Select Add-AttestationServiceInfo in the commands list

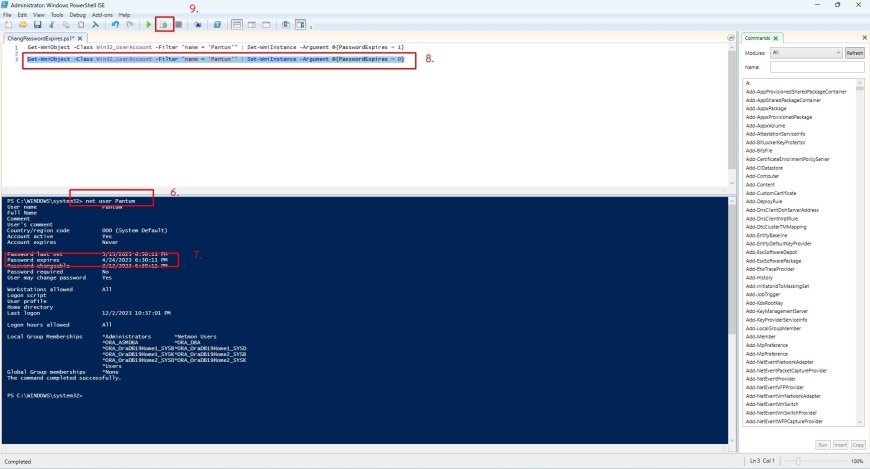[x=775, y=134]
